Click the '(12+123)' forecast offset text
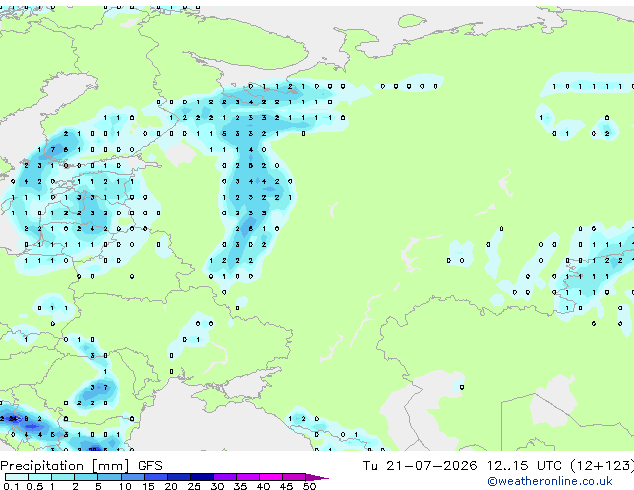 [602, 466]
